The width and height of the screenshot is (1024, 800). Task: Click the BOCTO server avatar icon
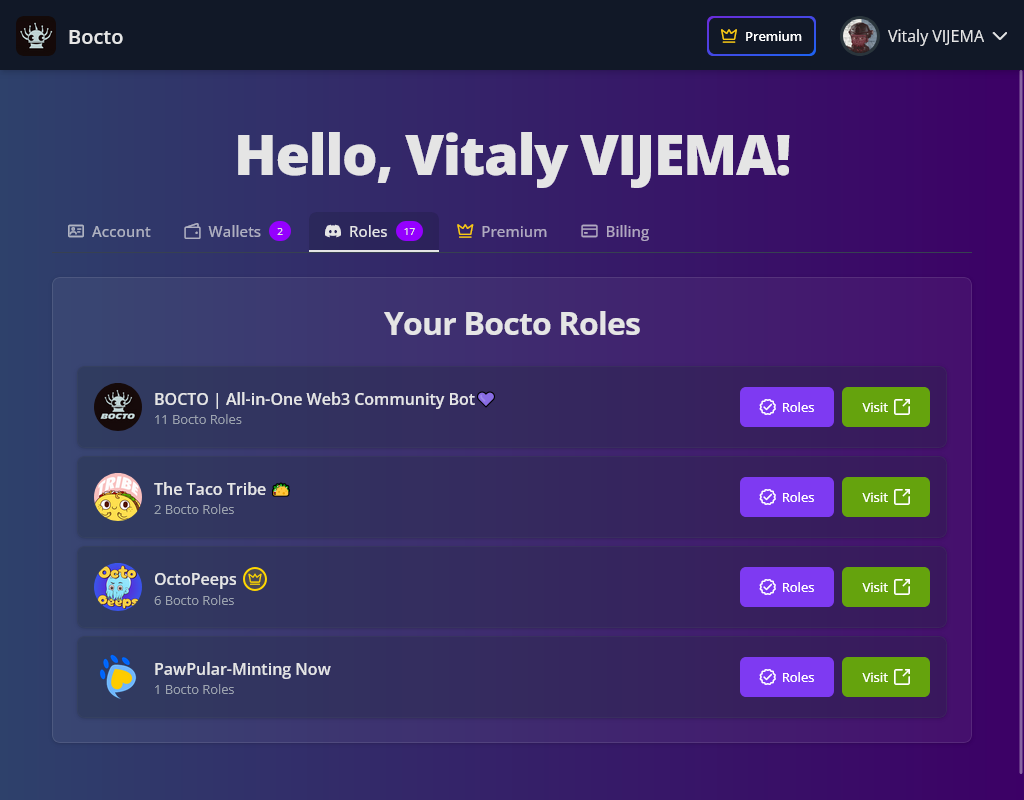pyautogui.click(x=117, y=407)
